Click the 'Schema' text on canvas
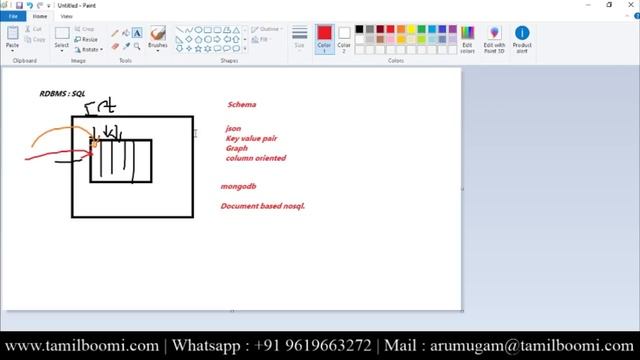The image size is (640, 360). click(x=242, y=104)
